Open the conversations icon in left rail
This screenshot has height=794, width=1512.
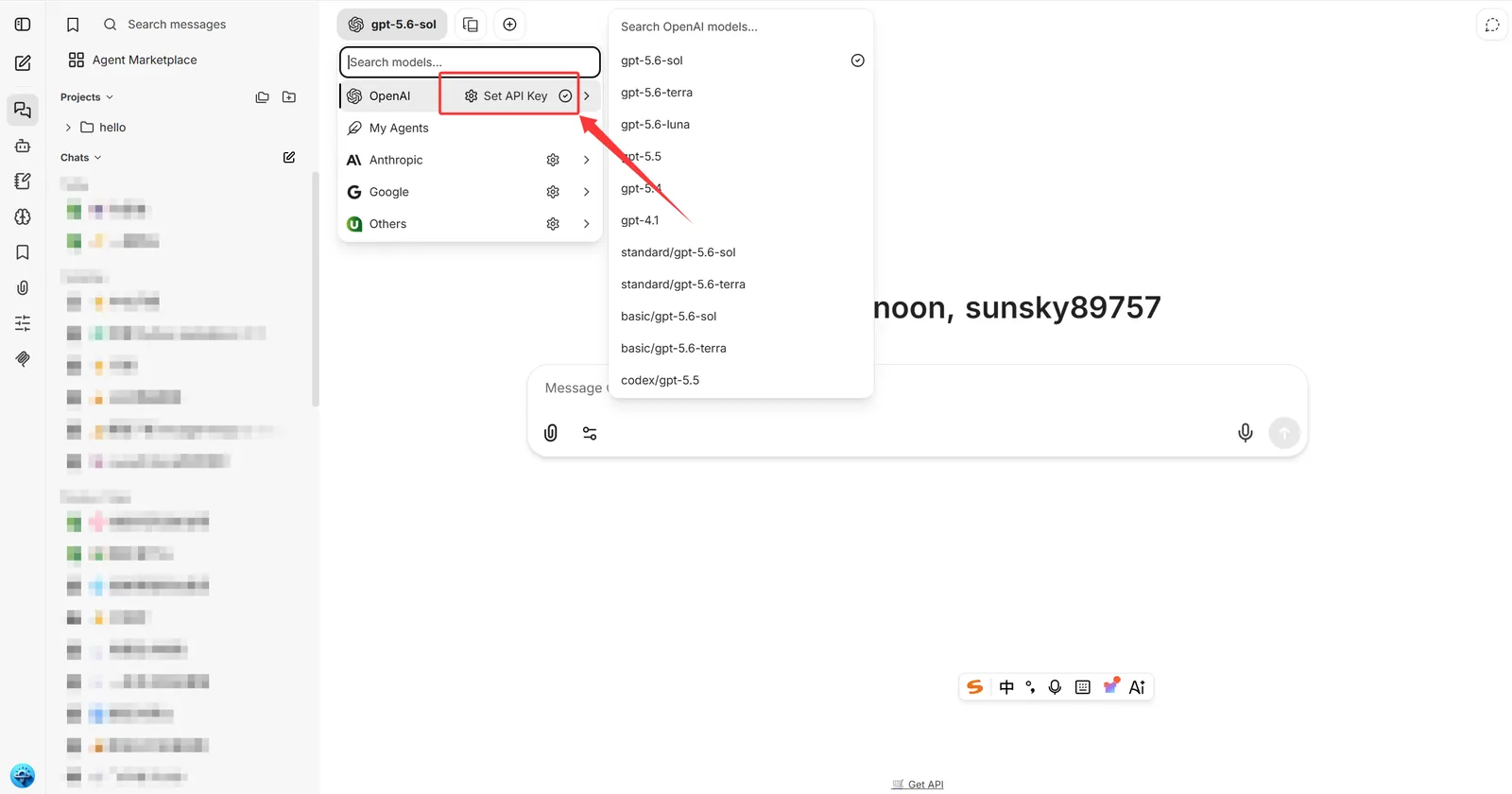pyautogui.click(x=23, y=111)
